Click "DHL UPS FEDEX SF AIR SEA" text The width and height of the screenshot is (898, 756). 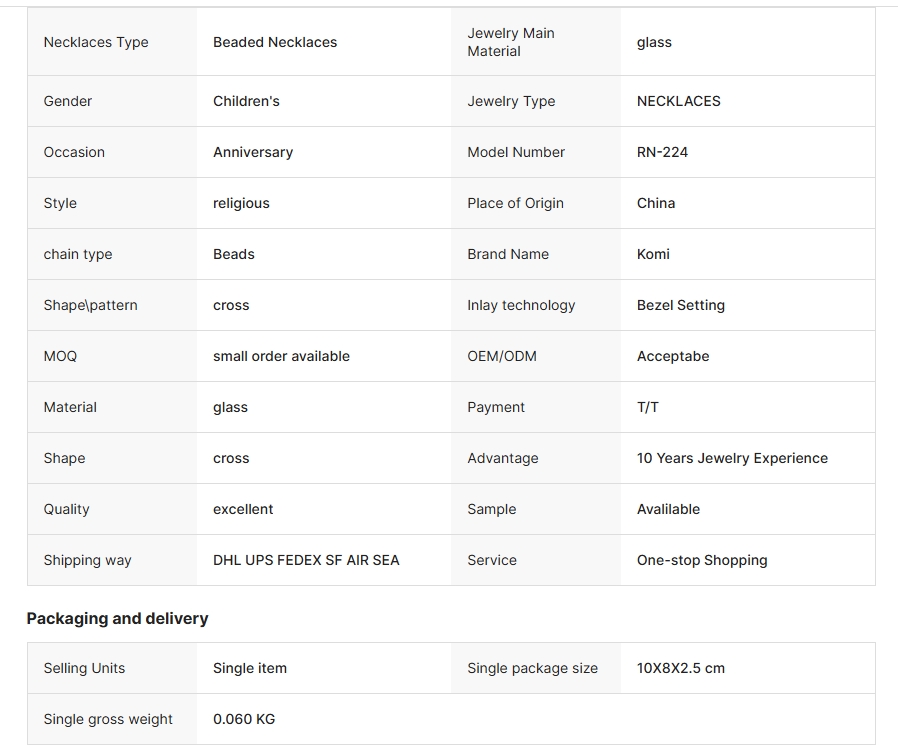[306, 560]
